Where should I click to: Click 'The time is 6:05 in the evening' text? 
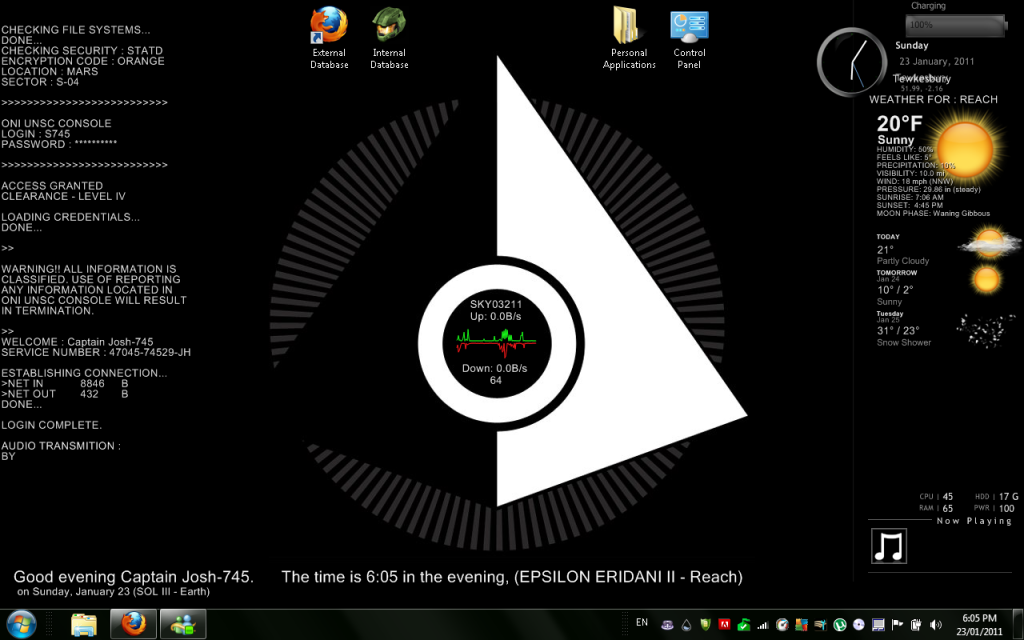394,577
